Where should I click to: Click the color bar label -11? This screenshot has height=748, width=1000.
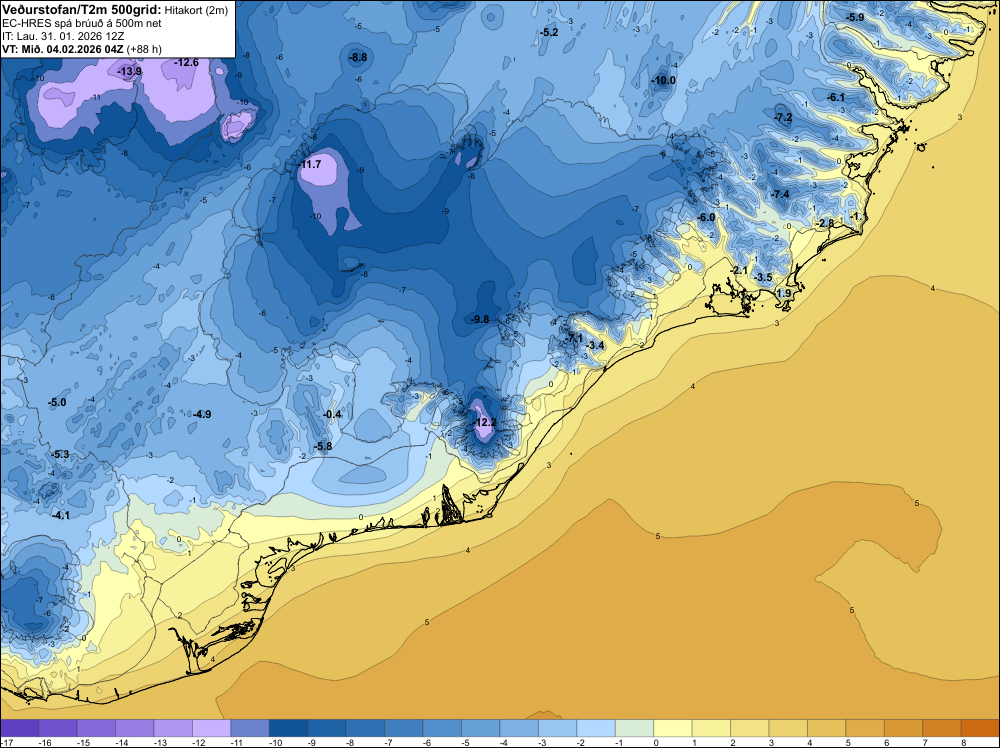pyautogui.click(x=236, y=742)
